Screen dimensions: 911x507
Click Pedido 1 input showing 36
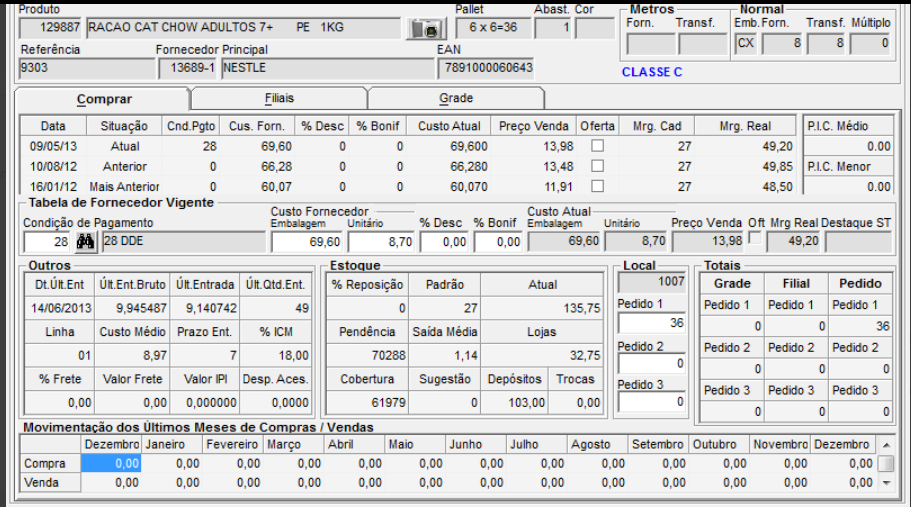651,323
